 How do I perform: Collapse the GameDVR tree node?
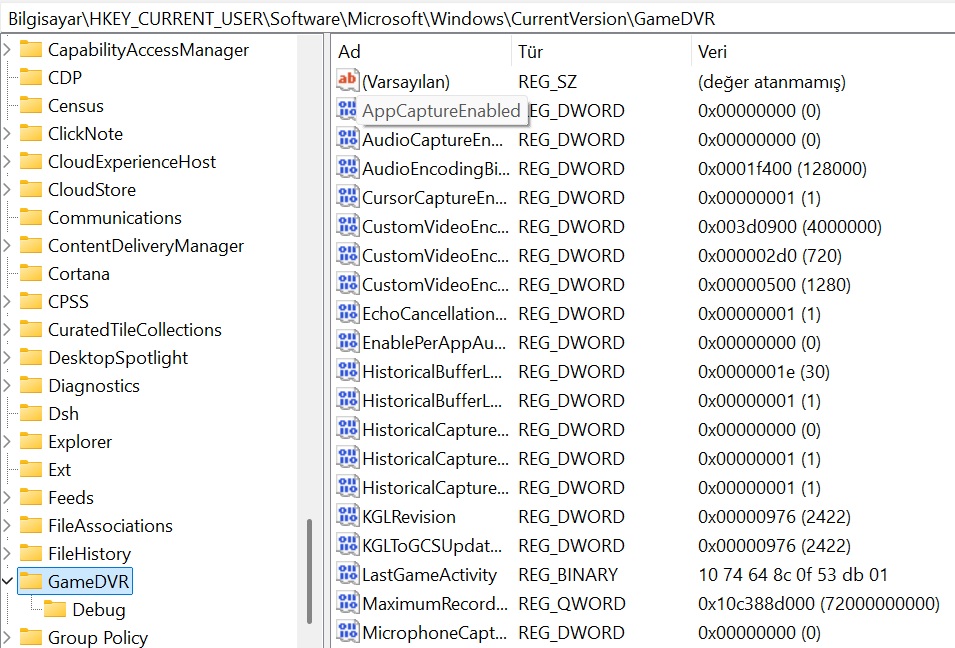point(8,581)
